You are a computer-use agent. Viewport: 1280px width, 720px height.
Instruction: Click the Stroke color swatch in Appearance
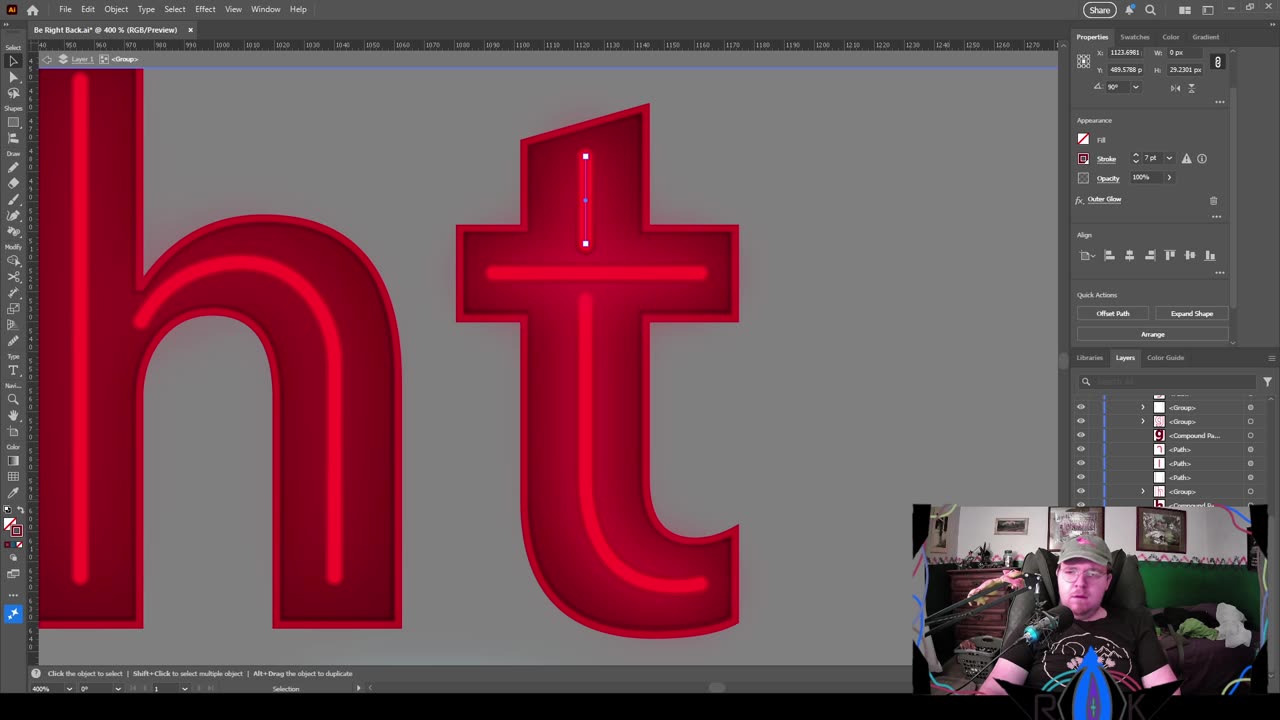(1083, 159)
